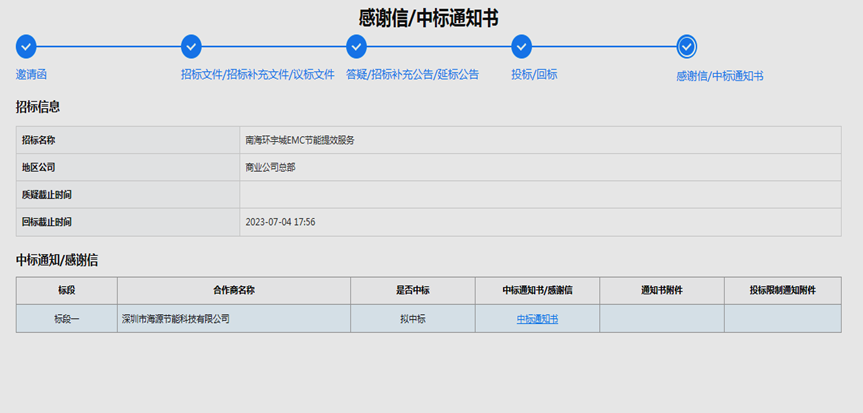Select the 标段一 row cell

click(x=66, y=319)
